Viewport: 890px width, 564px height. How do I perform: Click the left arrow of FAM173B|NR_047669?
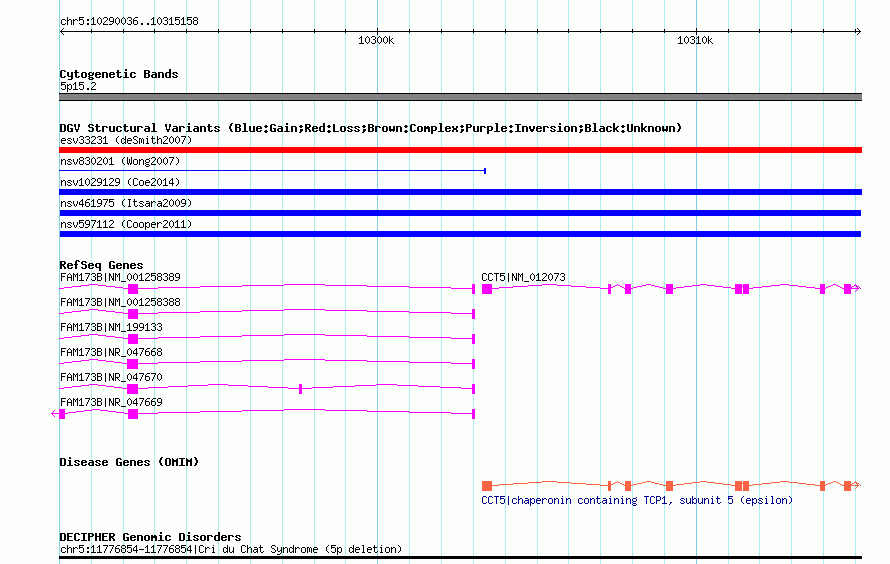point(54,414)
